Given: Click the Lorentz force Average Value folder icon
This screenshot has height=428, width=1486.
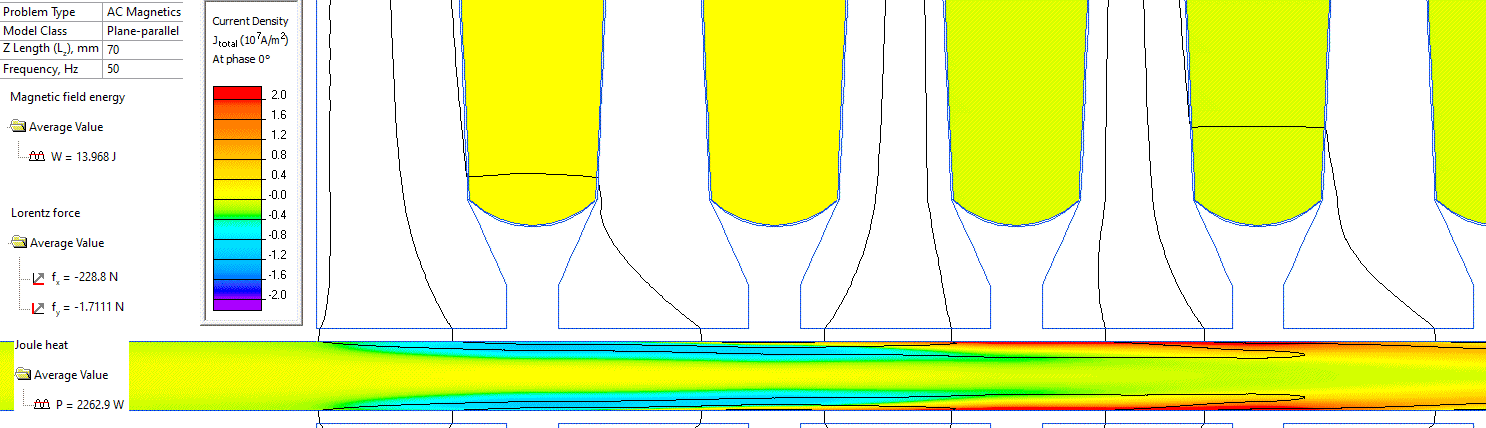Looking at the screenshot, I should tap(19, 243).
